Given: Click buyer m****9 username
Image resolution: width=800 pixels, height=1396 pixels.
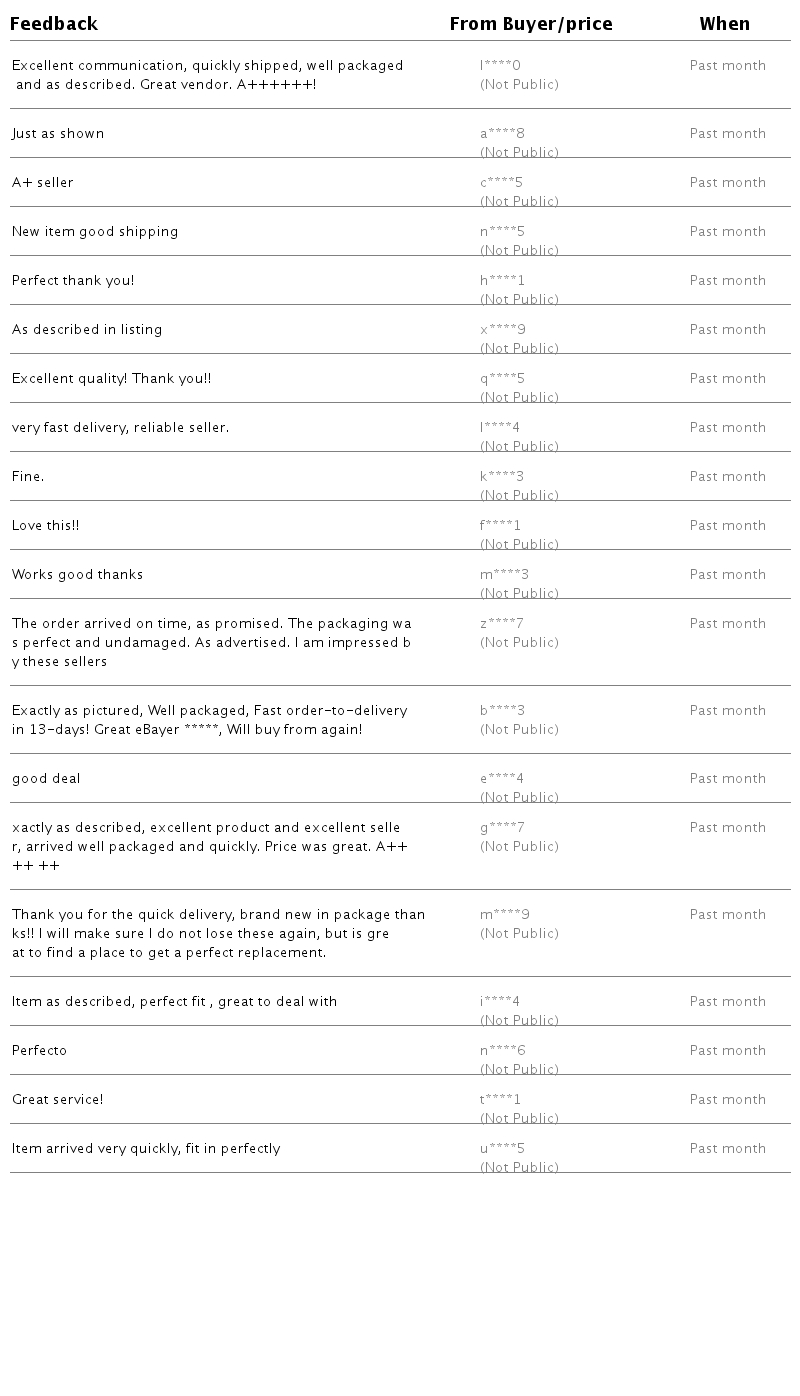Looking at the screenshot, I should coord(504,915).
